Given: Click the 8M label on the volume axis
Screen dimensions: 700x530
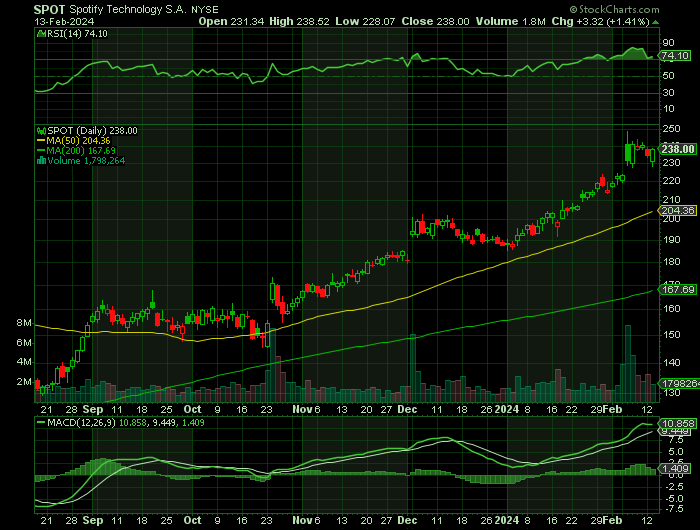Looking at the screenshot, I should 24,323.
